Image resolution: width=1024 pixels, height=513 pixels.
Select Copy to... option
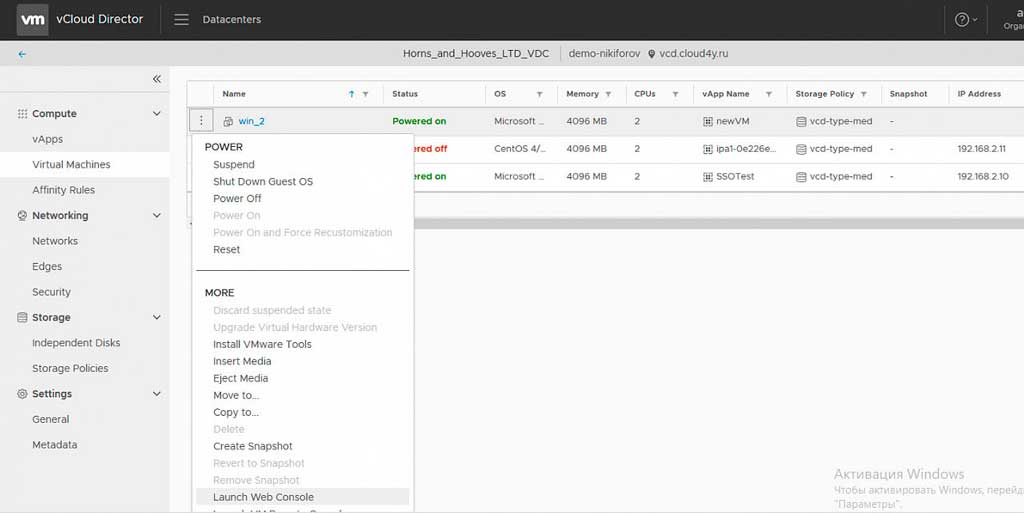pos(236,412)
